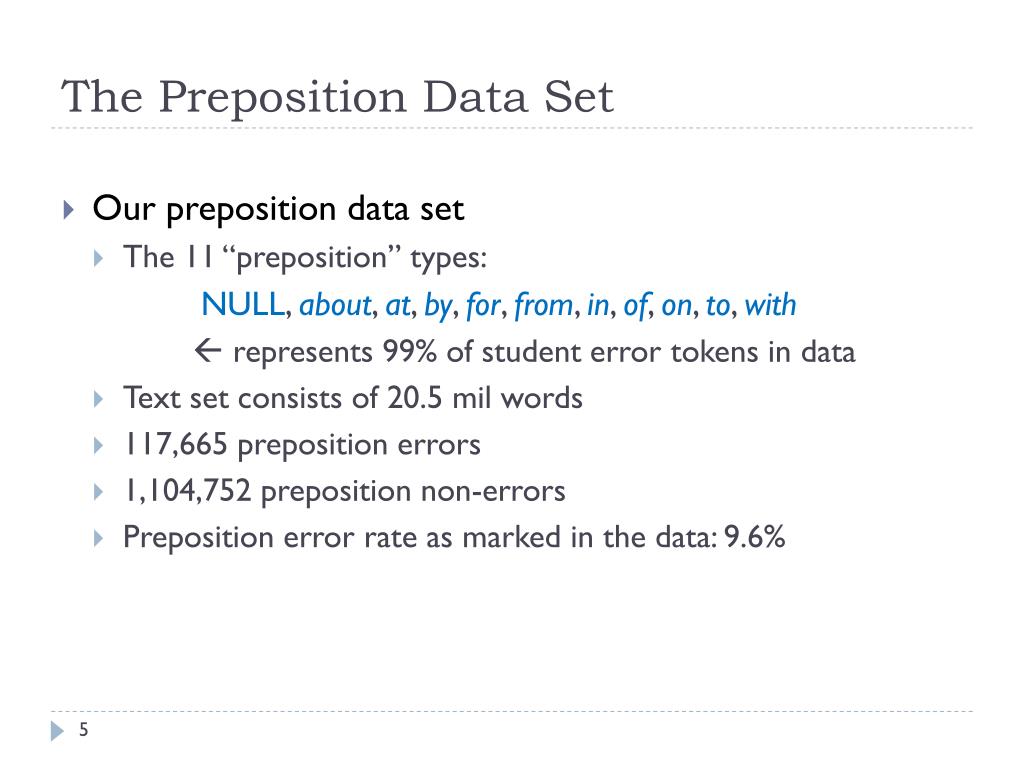Click the triangle bullet before 'Our preposition data set'
This screenshot has height=768, width=1024.
pyautogui.click(x=69, y=210)
